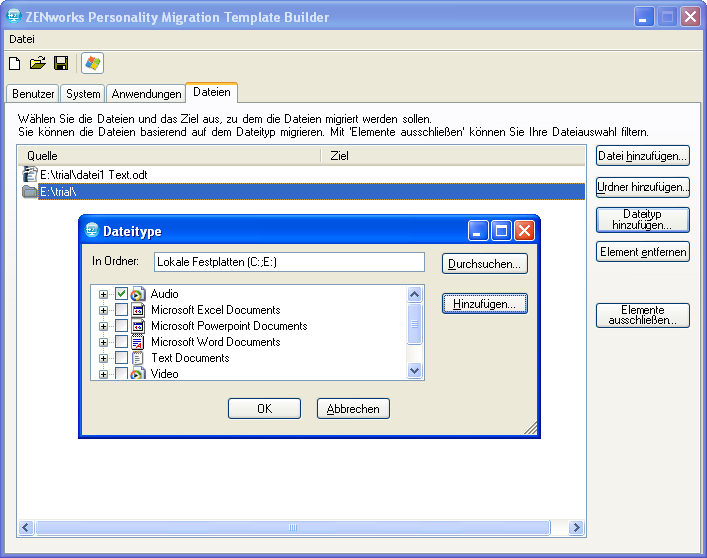Open a template with the folder icon

pyautogui.click(x=38, y=63)
